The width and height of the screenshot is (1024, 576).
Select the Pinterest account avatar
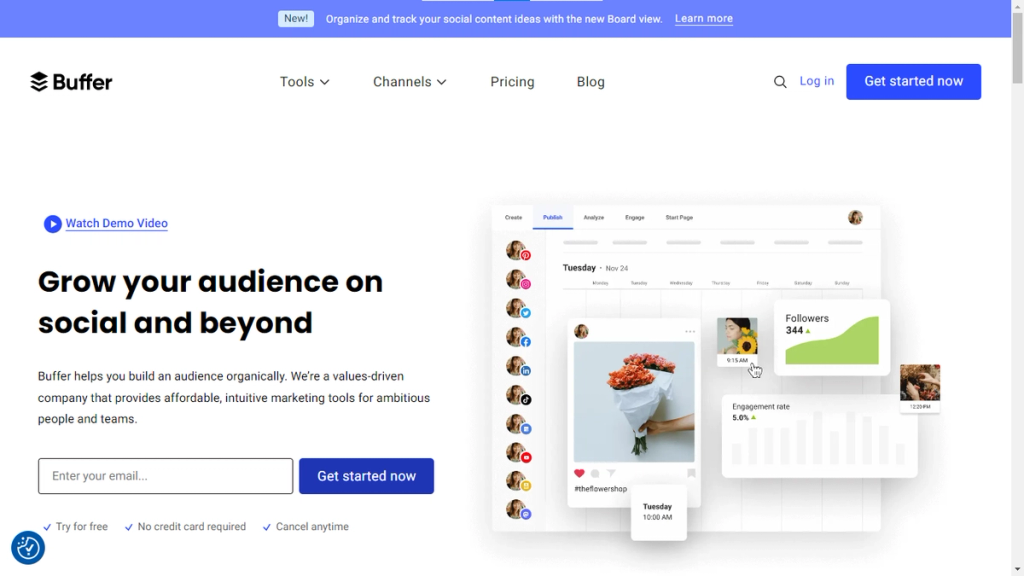click(x=518, y=251)
